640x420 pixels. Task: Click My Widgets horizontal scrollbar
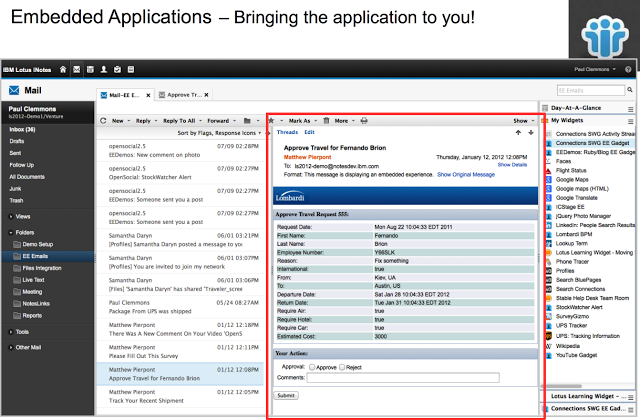pos(563,386)
